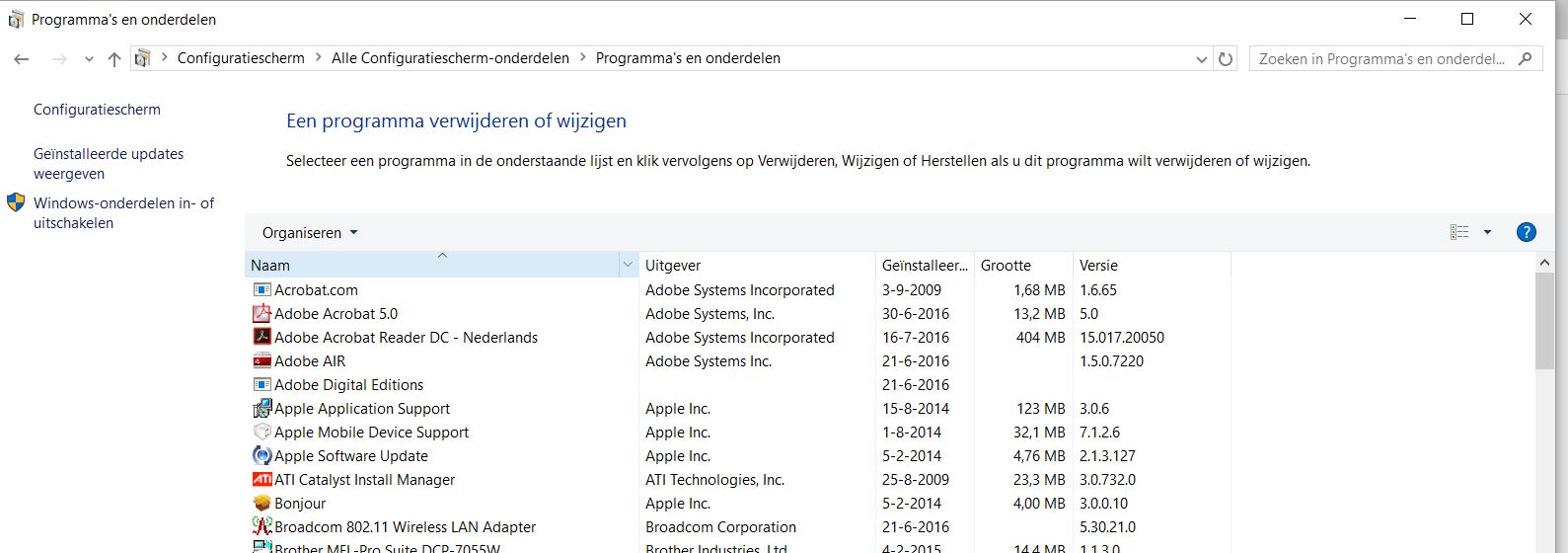Sort by the Versie column header

pyautogui.click(x=1152, y=265)
